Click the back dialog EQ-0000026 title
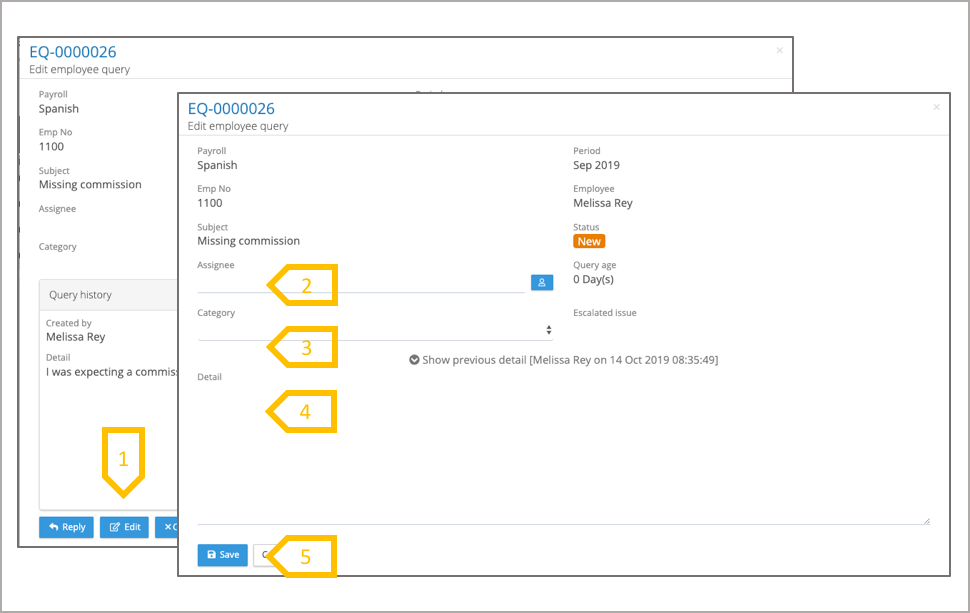 point(73,52)
